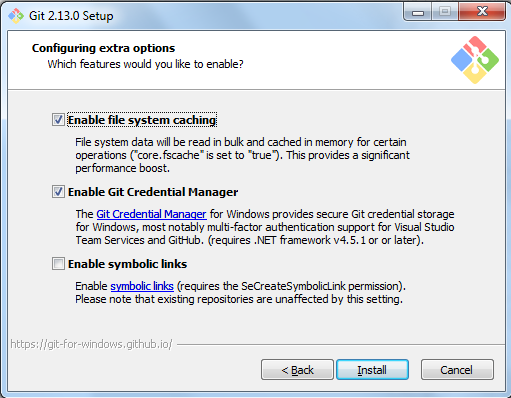
Task: Click the Git icon in the title bar
Action: tap(16, 16)
